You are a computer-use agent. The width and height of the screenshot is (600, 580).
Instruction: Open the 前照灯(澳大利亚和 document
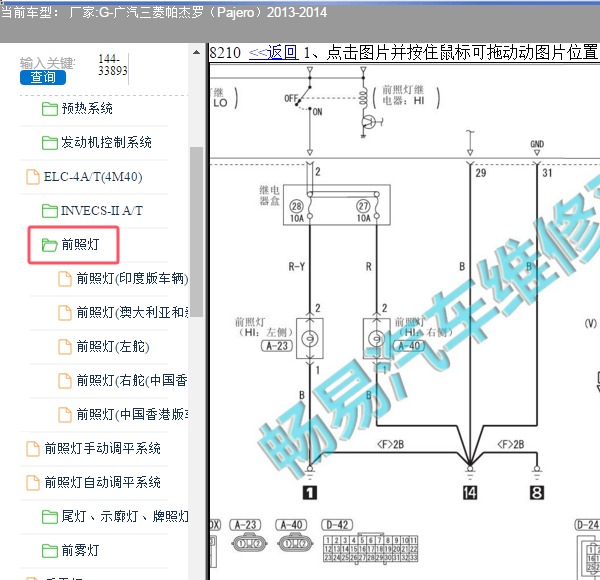[132, 313]
